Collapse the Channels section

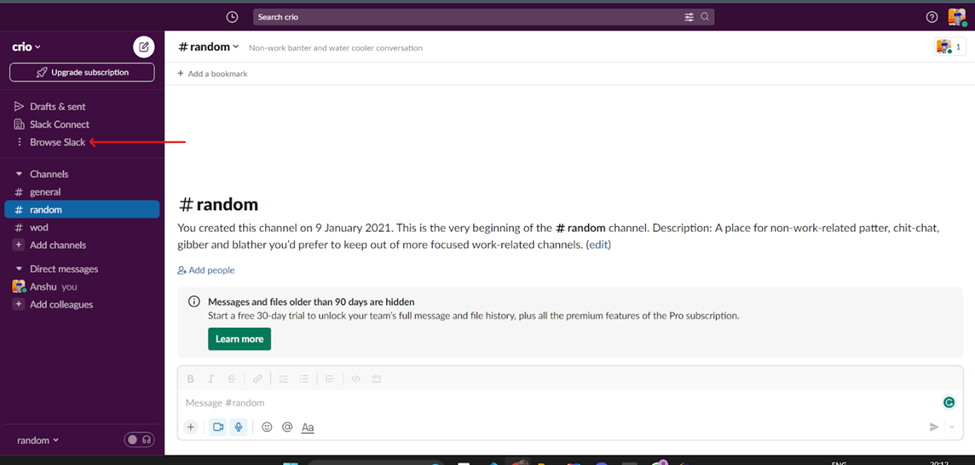tap(19, 174)
